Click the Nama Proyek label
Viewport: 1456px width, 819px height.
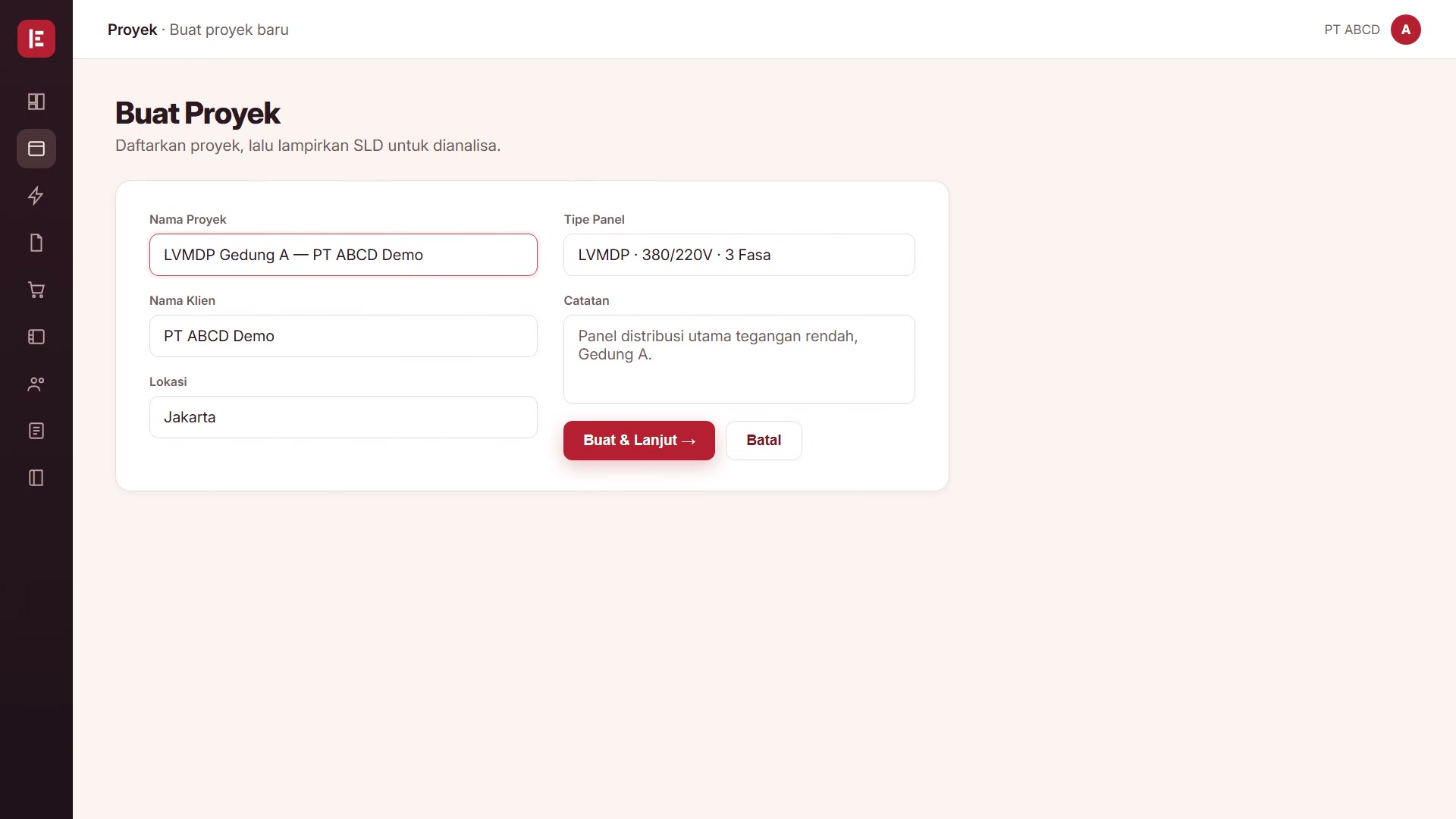pyautogui.click(x=188, y=220)
